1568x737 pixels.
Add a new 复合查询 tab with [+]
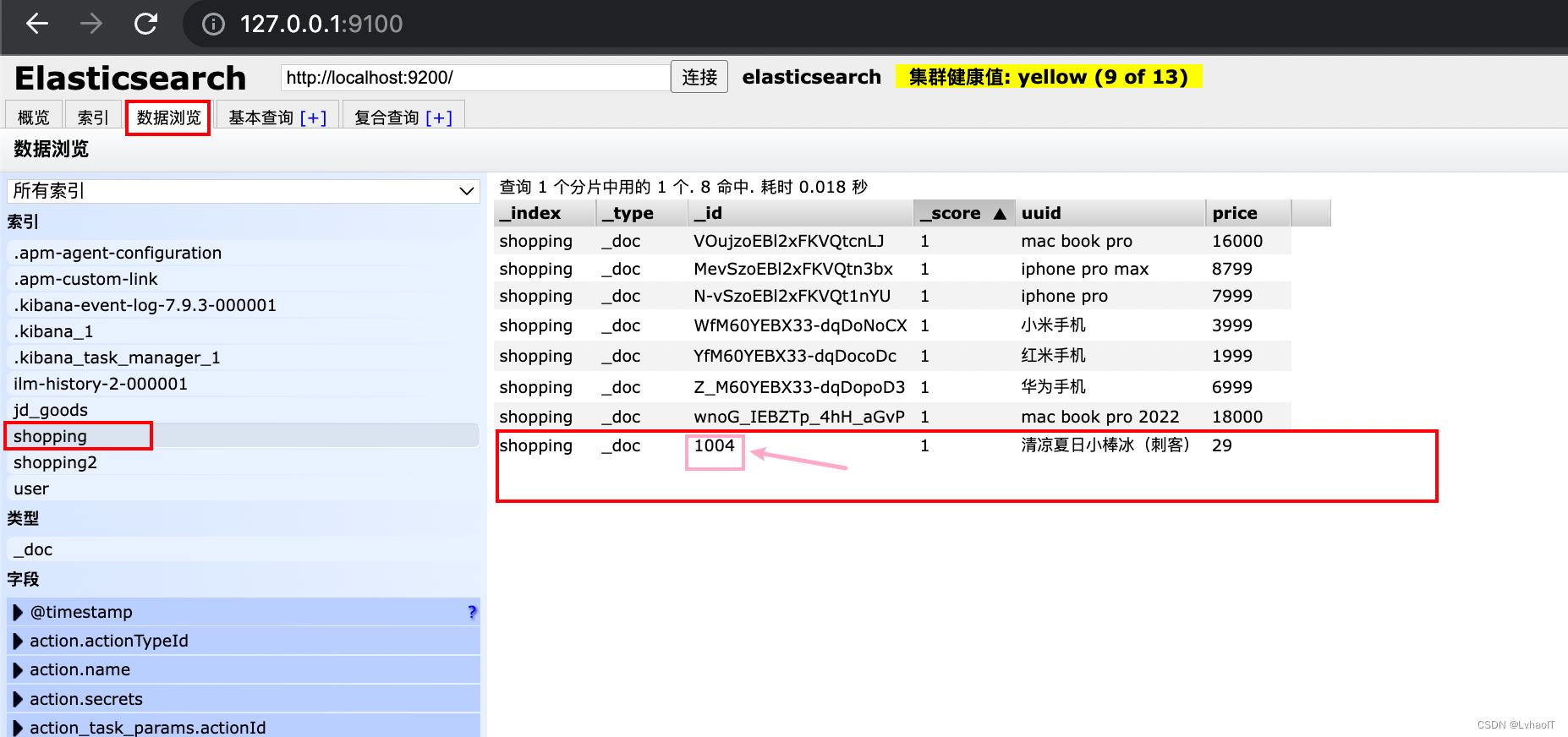tap(439, 117)
